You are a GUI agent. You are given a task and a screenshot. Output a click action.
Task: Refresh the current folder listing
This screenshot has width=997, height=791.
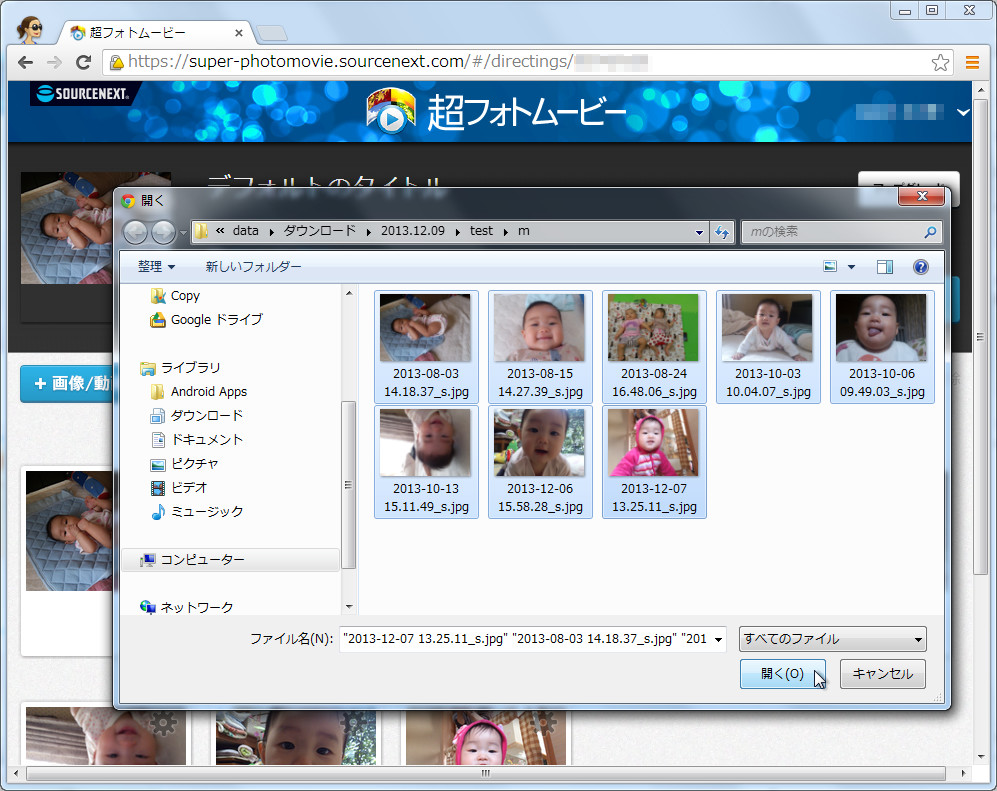(721, 231)
